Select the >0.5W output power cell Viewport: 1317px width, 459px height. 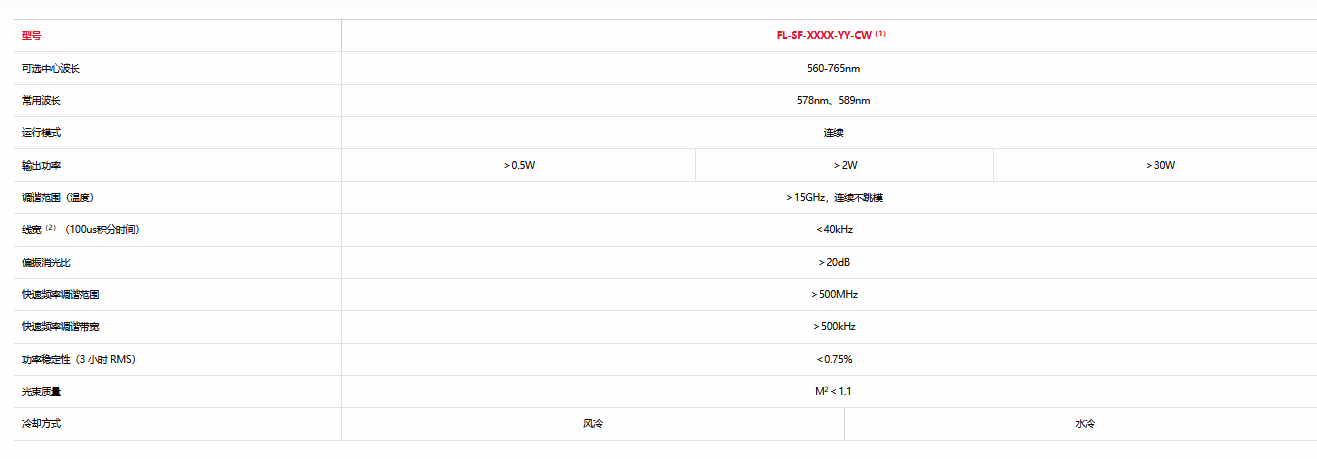(x=519, y=165)
